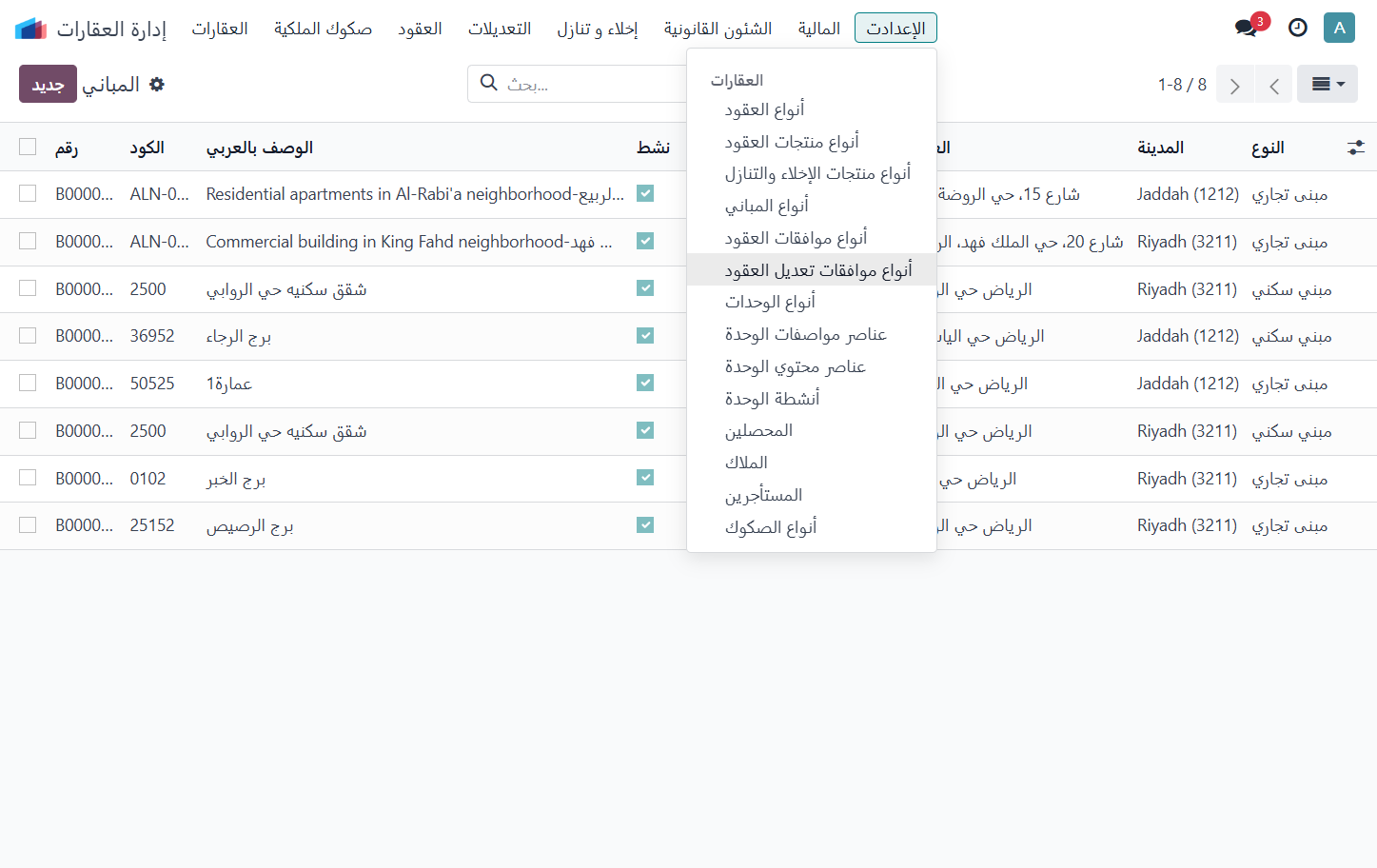Screen dimensions: 1377x868
Task: Open the user avatar menu
Action: point(1339,28)
